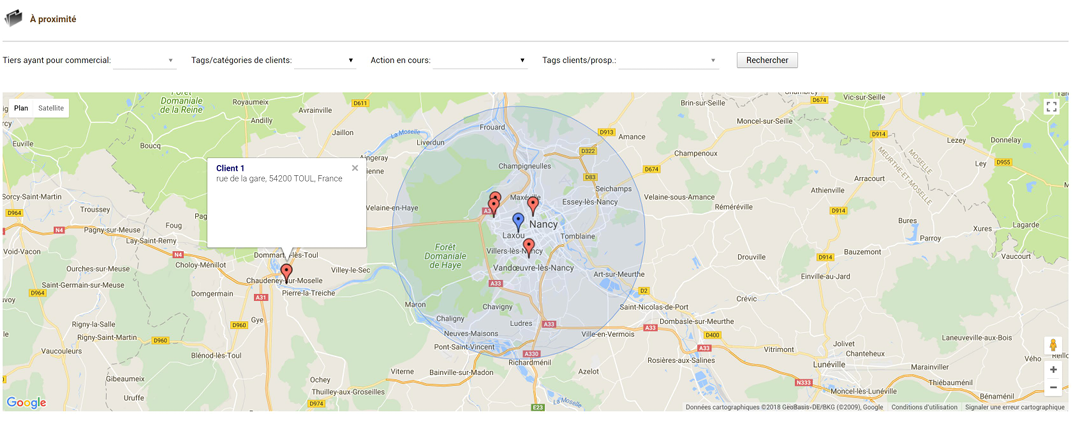The image size is (1073, 422).
Task: Expand the Tags clients/prosp. dropdown
Action: [x=669, y=60]
